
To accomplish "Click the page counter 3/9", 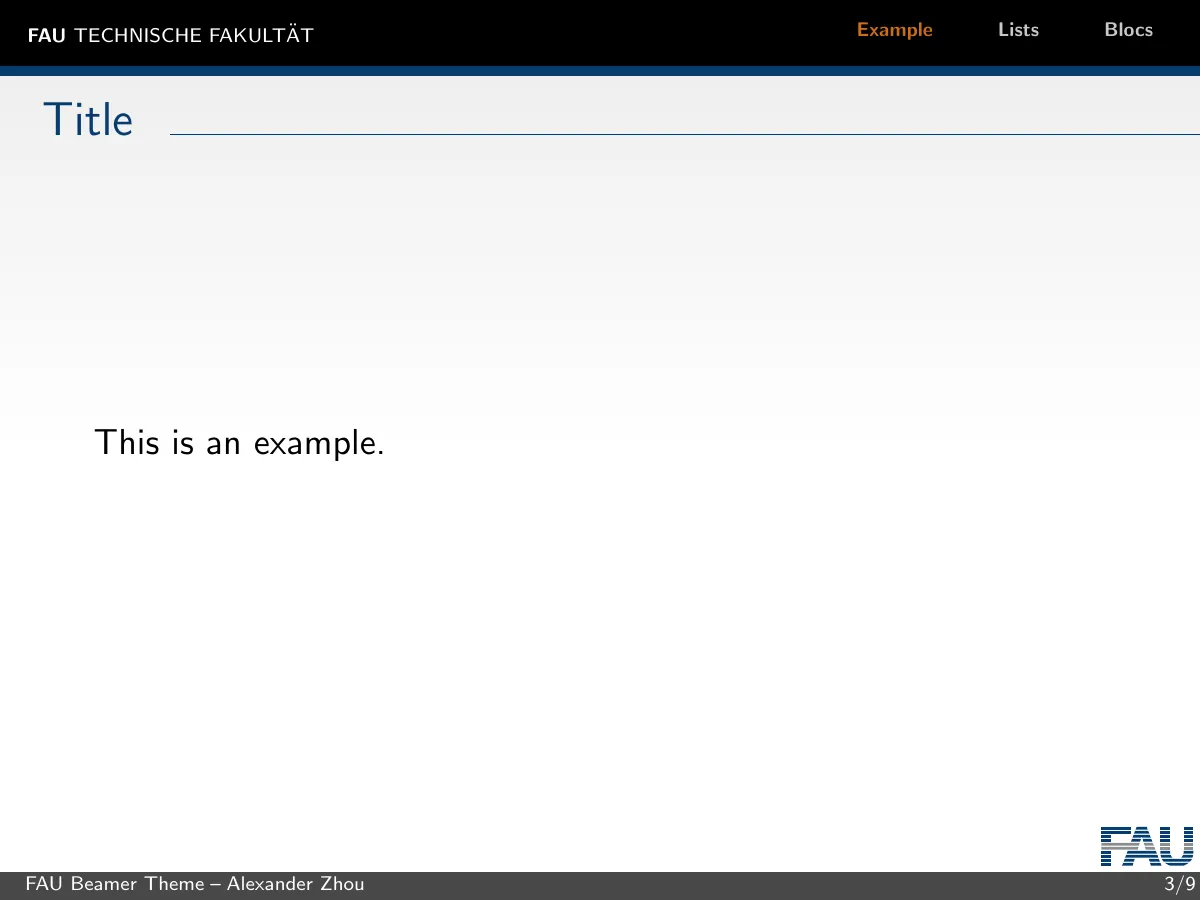I will [x=1180, y=884].
